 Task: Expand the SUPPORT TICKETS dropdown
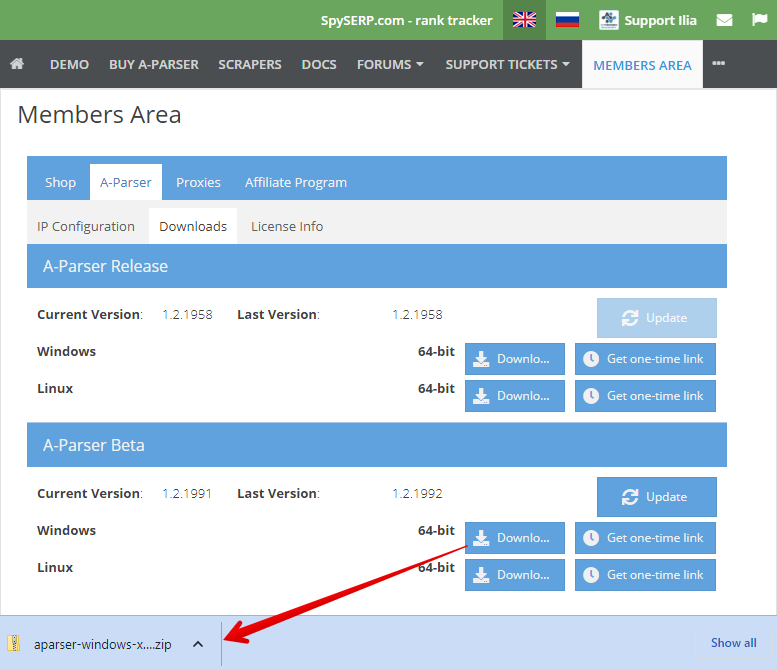[x=507, y=64]
